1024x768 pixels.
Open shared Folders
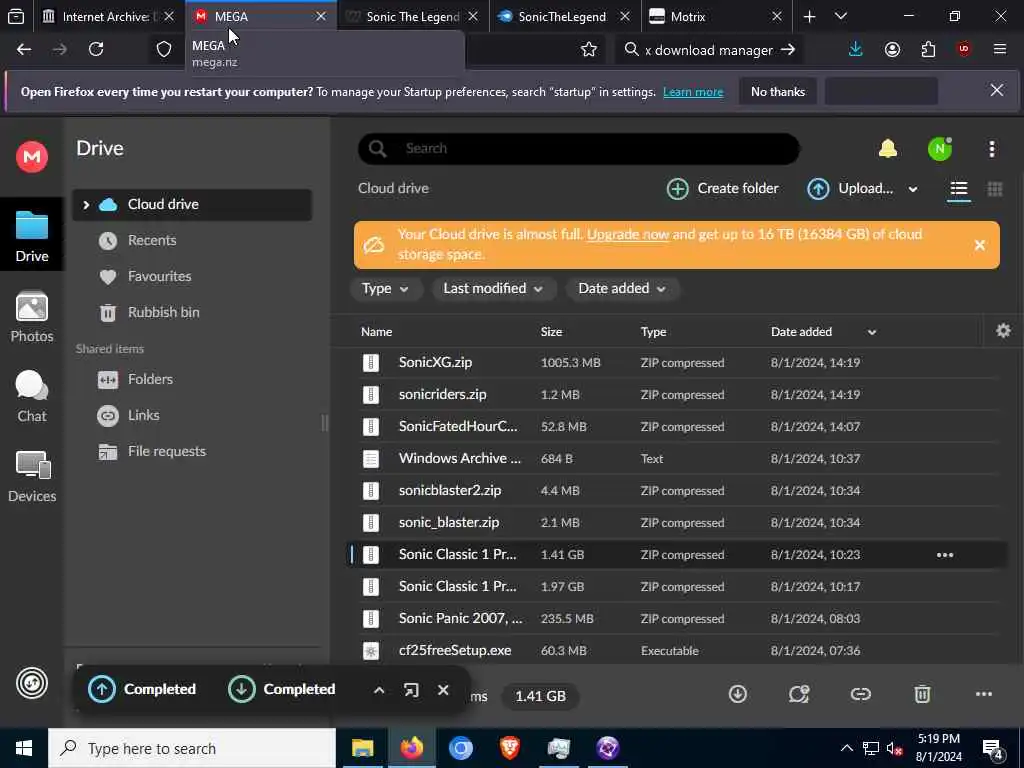click(x=150, y=379)
